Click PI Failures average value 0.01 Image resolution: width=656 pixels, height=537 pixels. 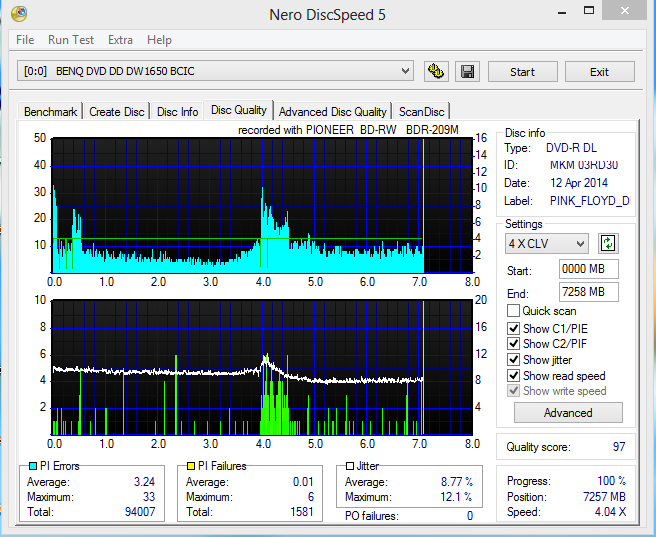point(303,482)
